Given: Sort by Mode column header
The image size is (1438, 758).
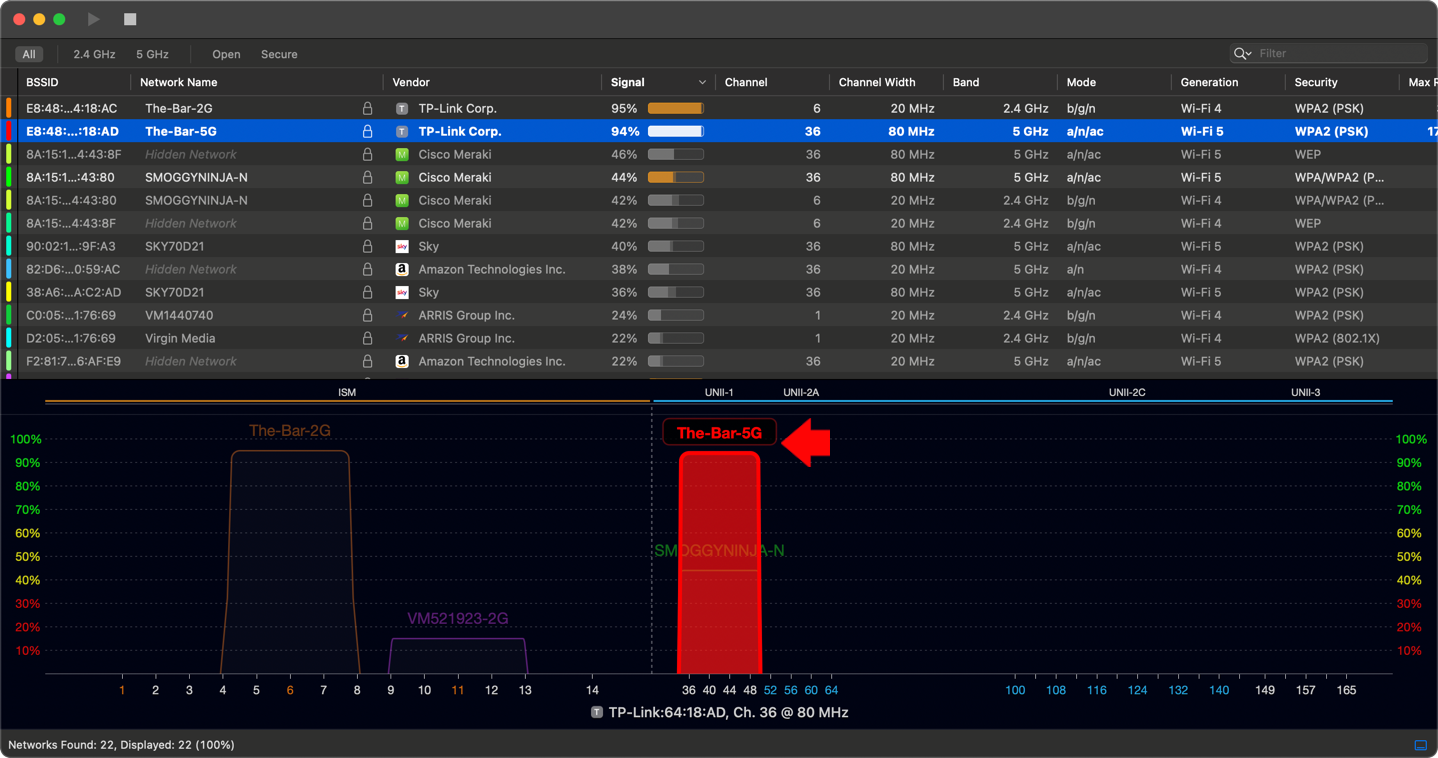Looking at the screenshot, I should pyautogui.click(x=1081, y=82).
